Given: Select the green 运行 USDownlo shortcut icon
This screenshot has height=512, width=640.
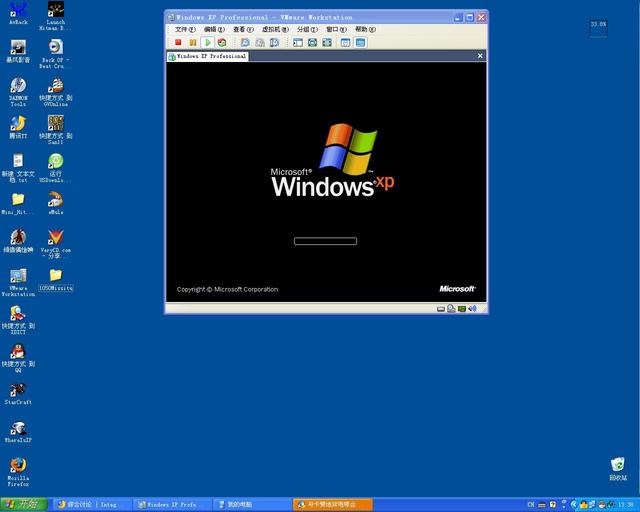Looking at the screenshot, I should pyautogui.click(x=56, y=168).
